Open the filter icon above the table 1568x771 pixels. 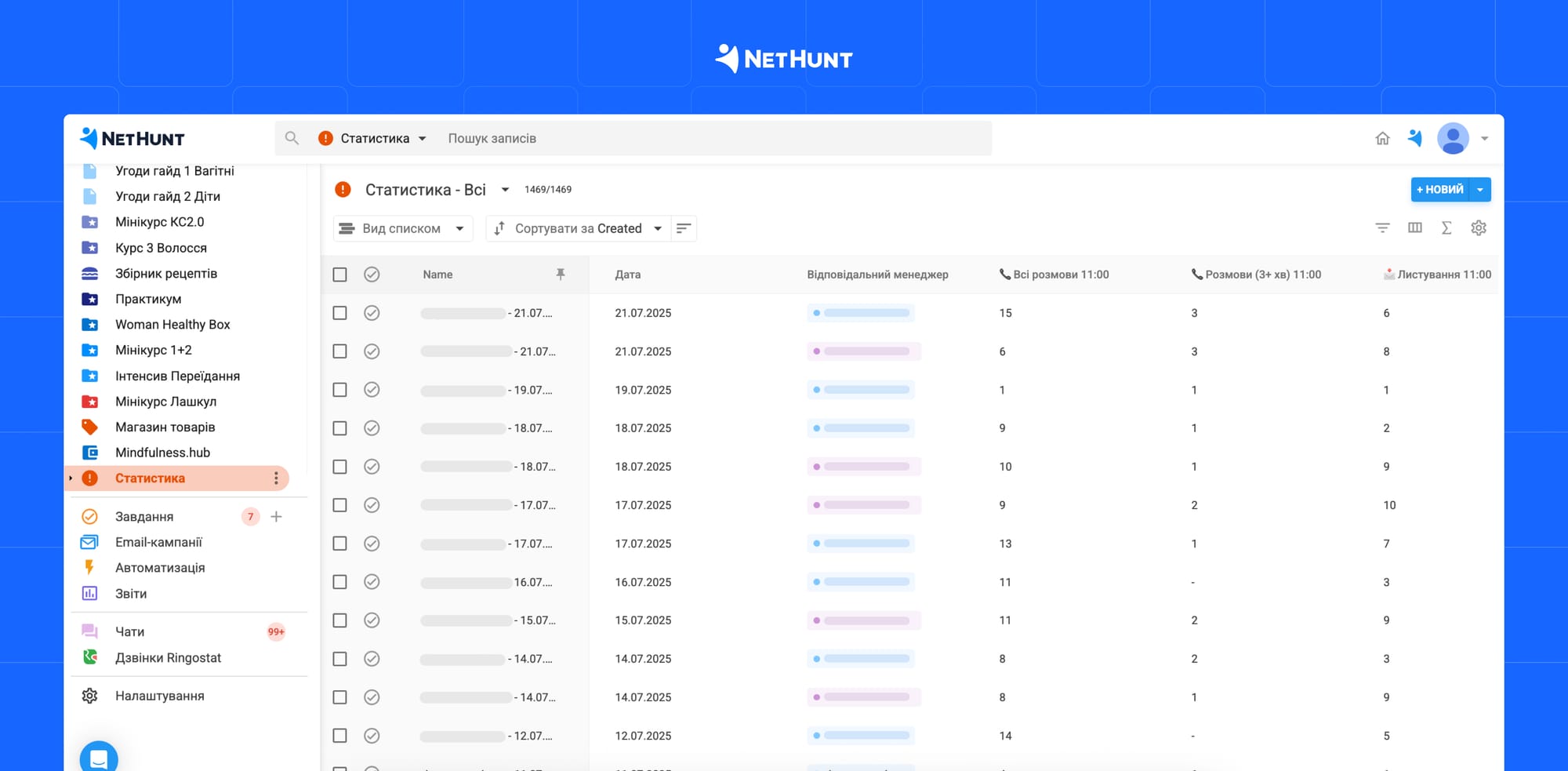(1382, 227)
